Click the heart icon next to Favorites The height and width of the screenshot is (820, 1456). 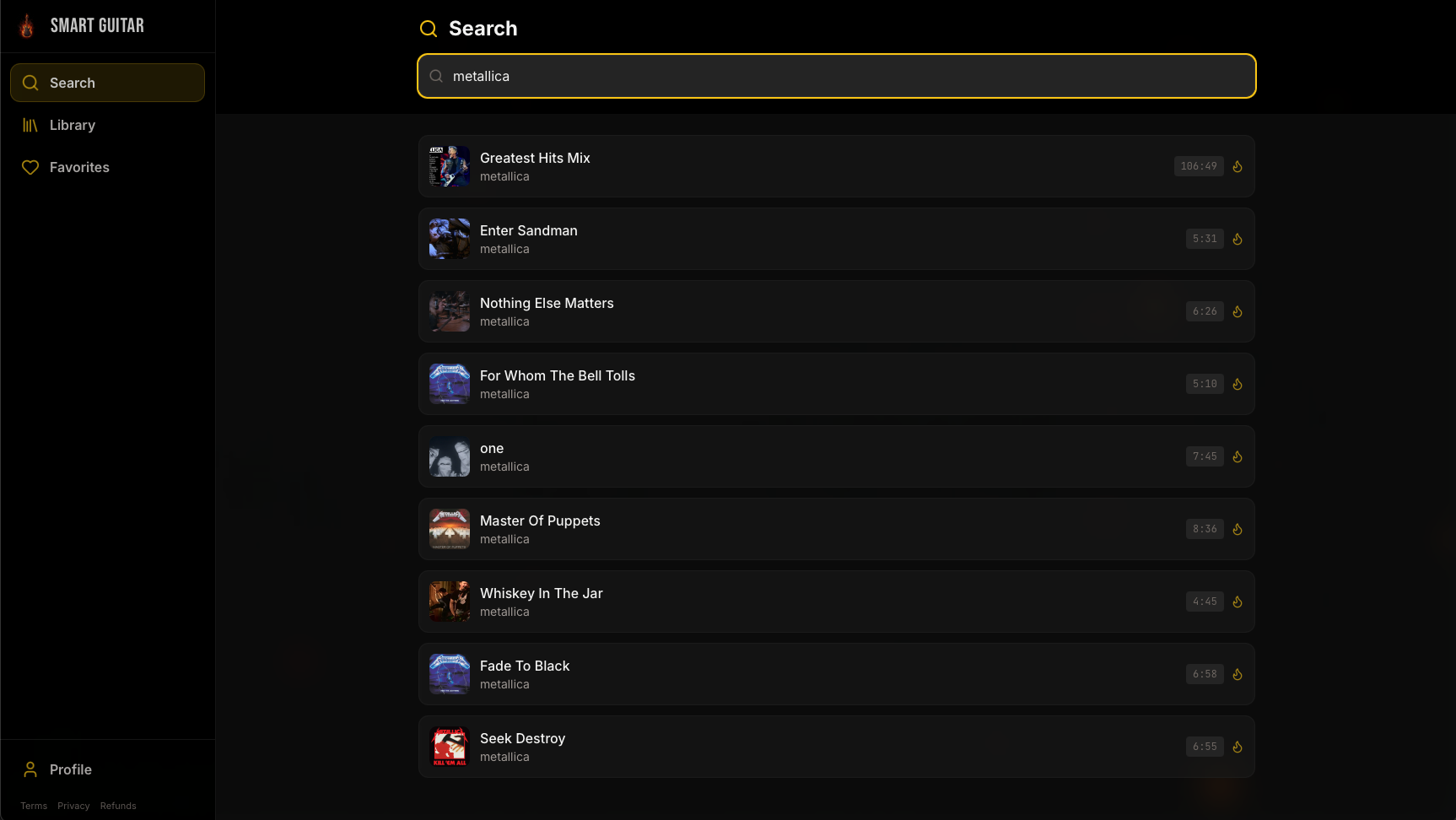(x=30, y=167)
